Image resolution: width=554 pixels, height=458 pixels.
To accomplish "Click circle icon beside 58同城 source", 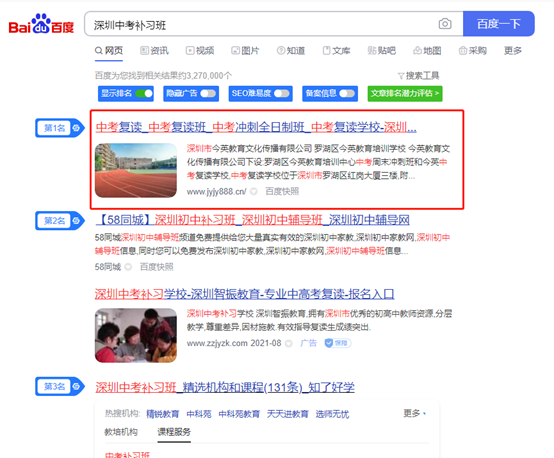I will pos(128,267).
